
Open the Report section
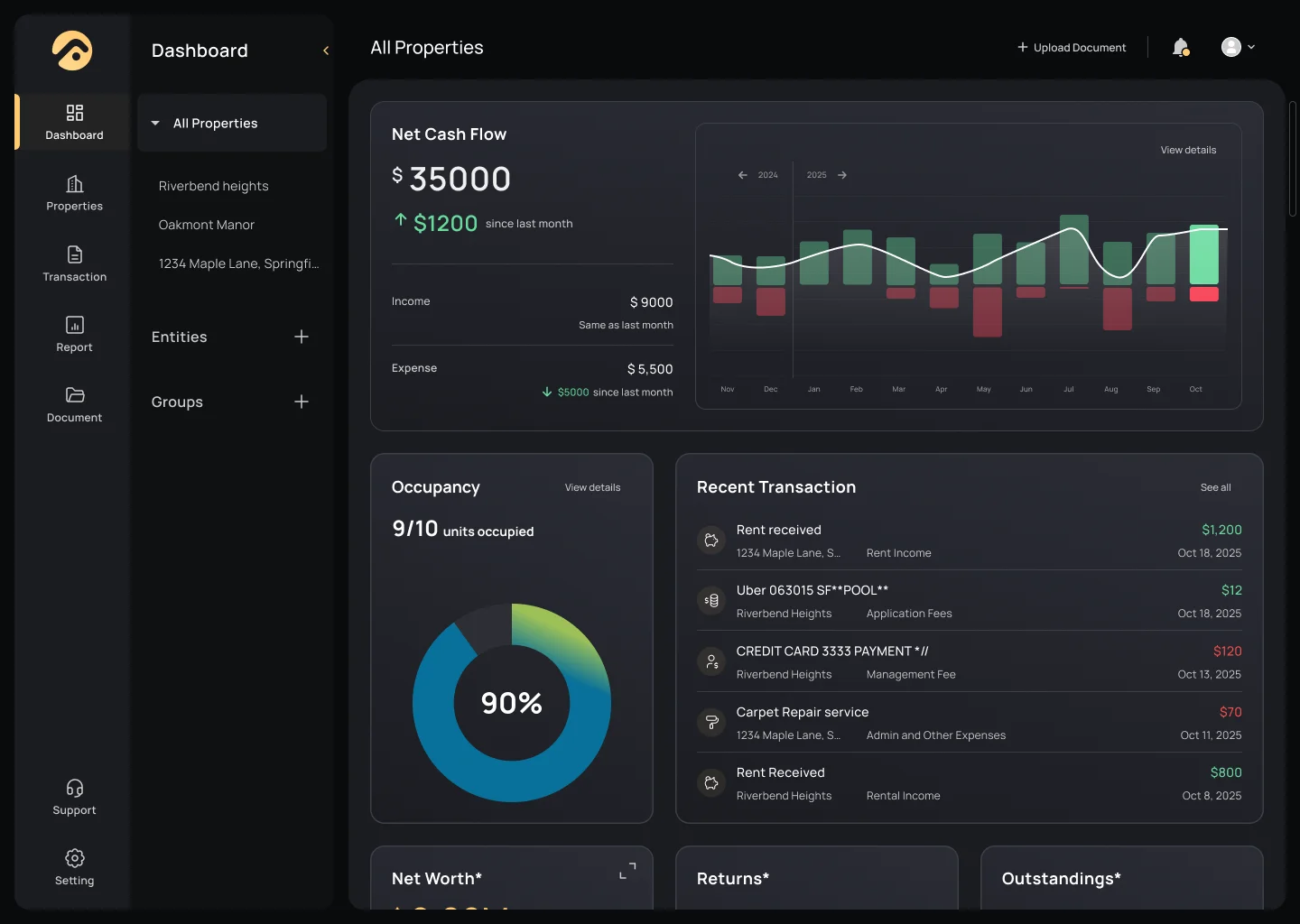74,333
